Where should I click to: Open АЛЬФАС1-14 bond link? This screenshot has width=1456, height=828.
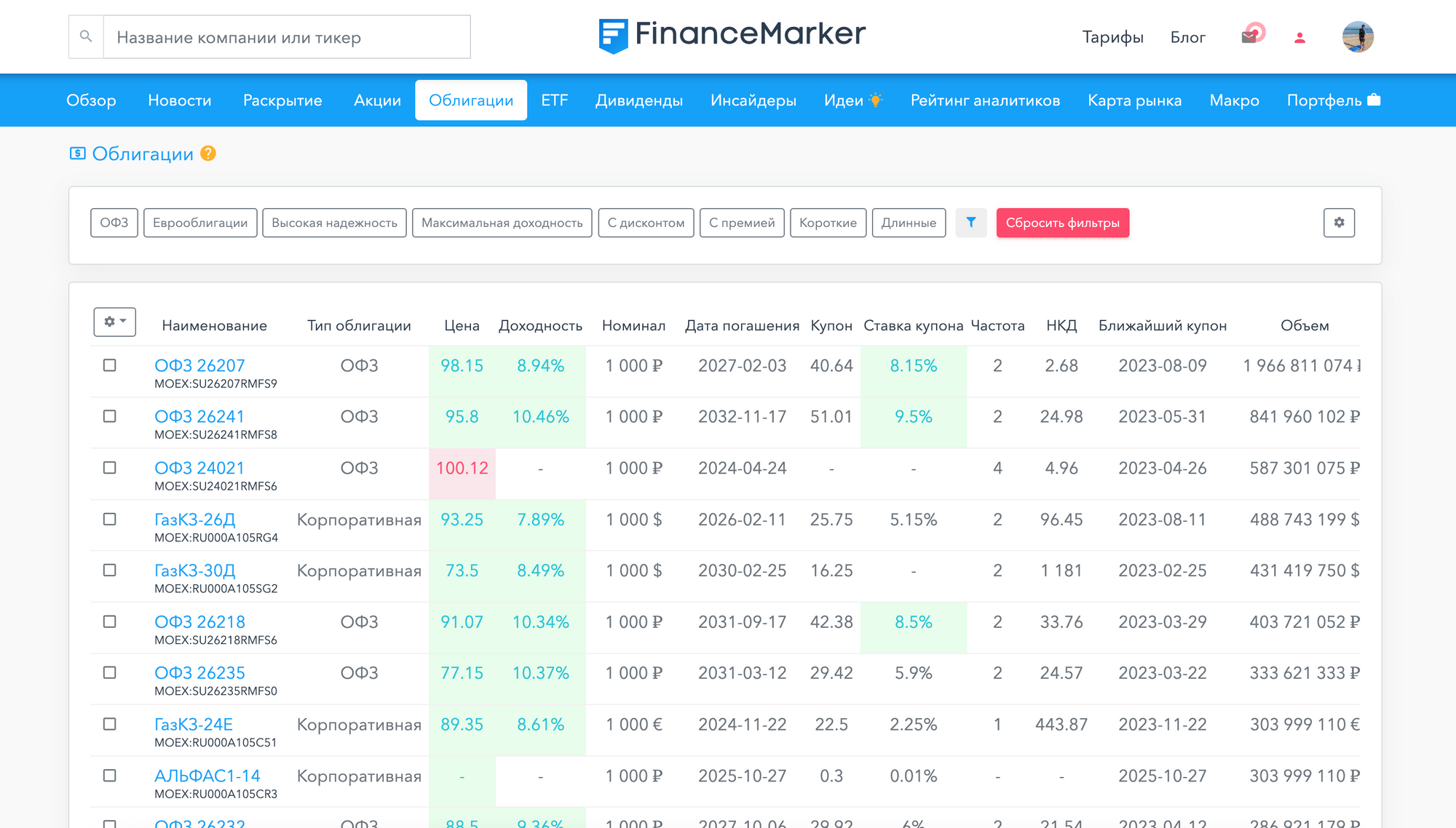[x=207, y=776]
